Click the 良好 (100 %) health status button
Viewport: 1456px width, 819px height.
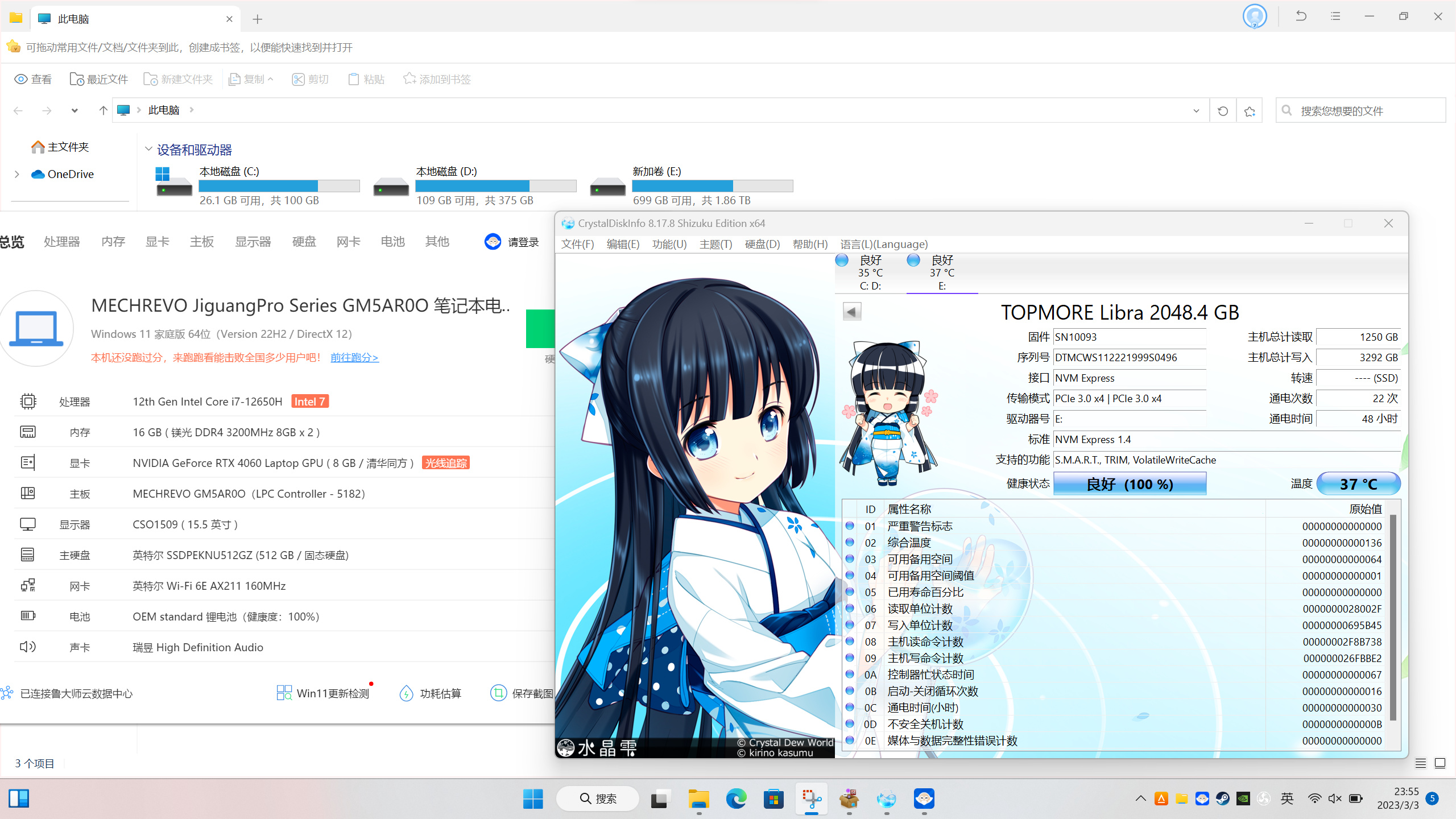tap(1129, 484)
